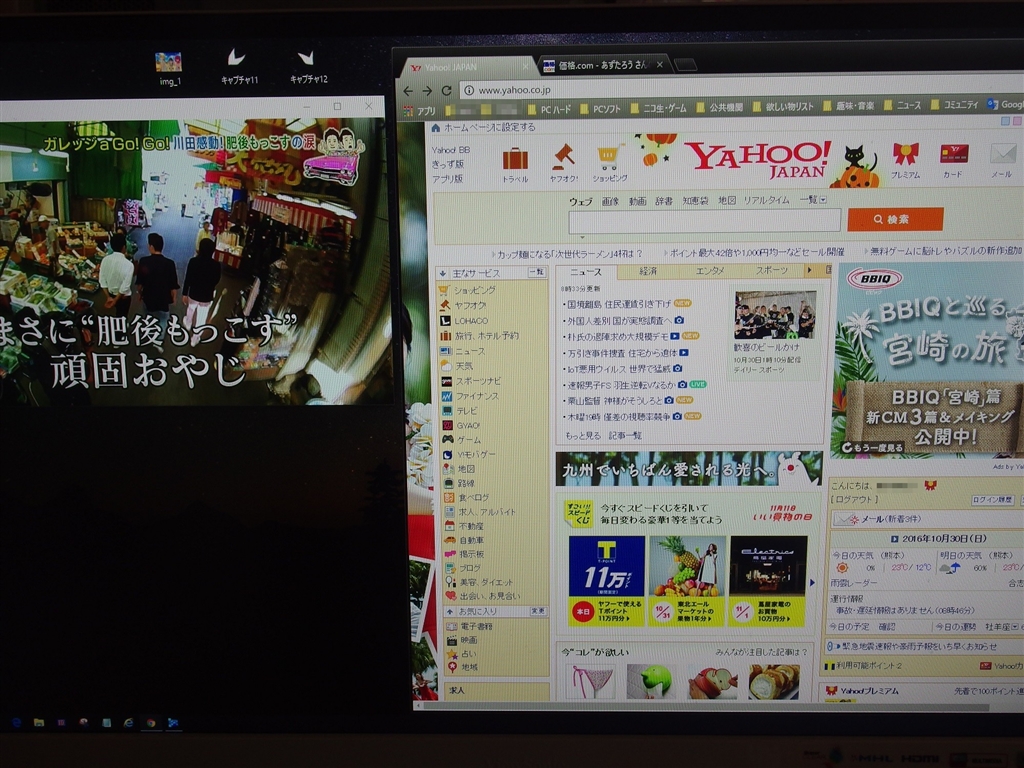Click the orange 検索 search button
Viewport: 1024px width, 768px height.
click(x=895, y=219)
